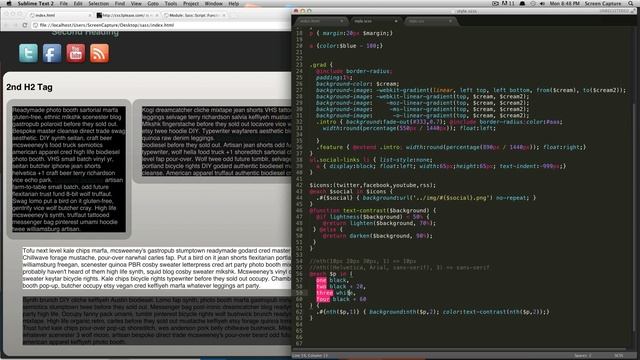Click the Line and Column indicator in the status bar
640x360 pixels.
[x=311, y=356]
